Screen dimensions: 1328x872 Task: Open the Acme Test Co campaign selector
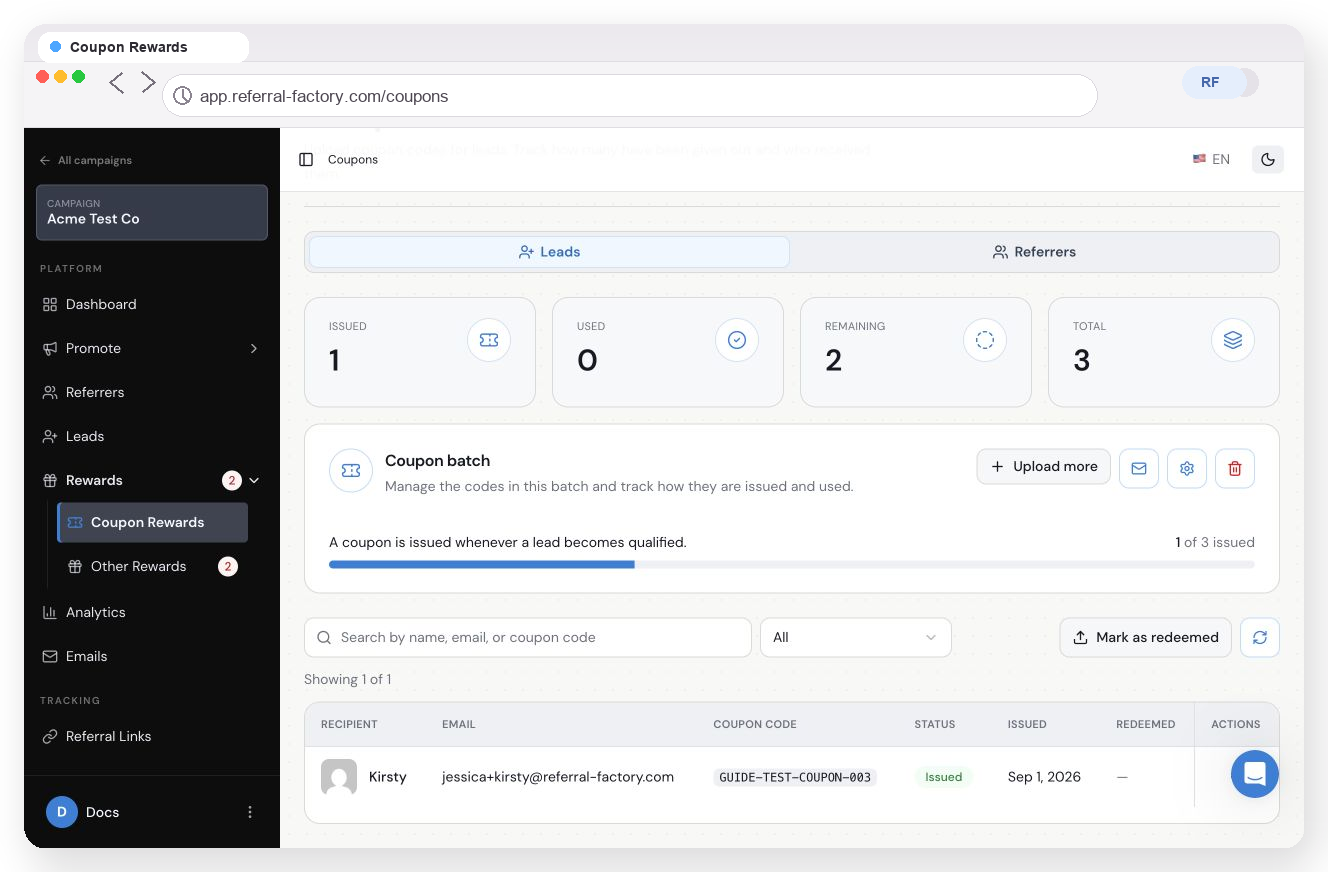[152, 212]
